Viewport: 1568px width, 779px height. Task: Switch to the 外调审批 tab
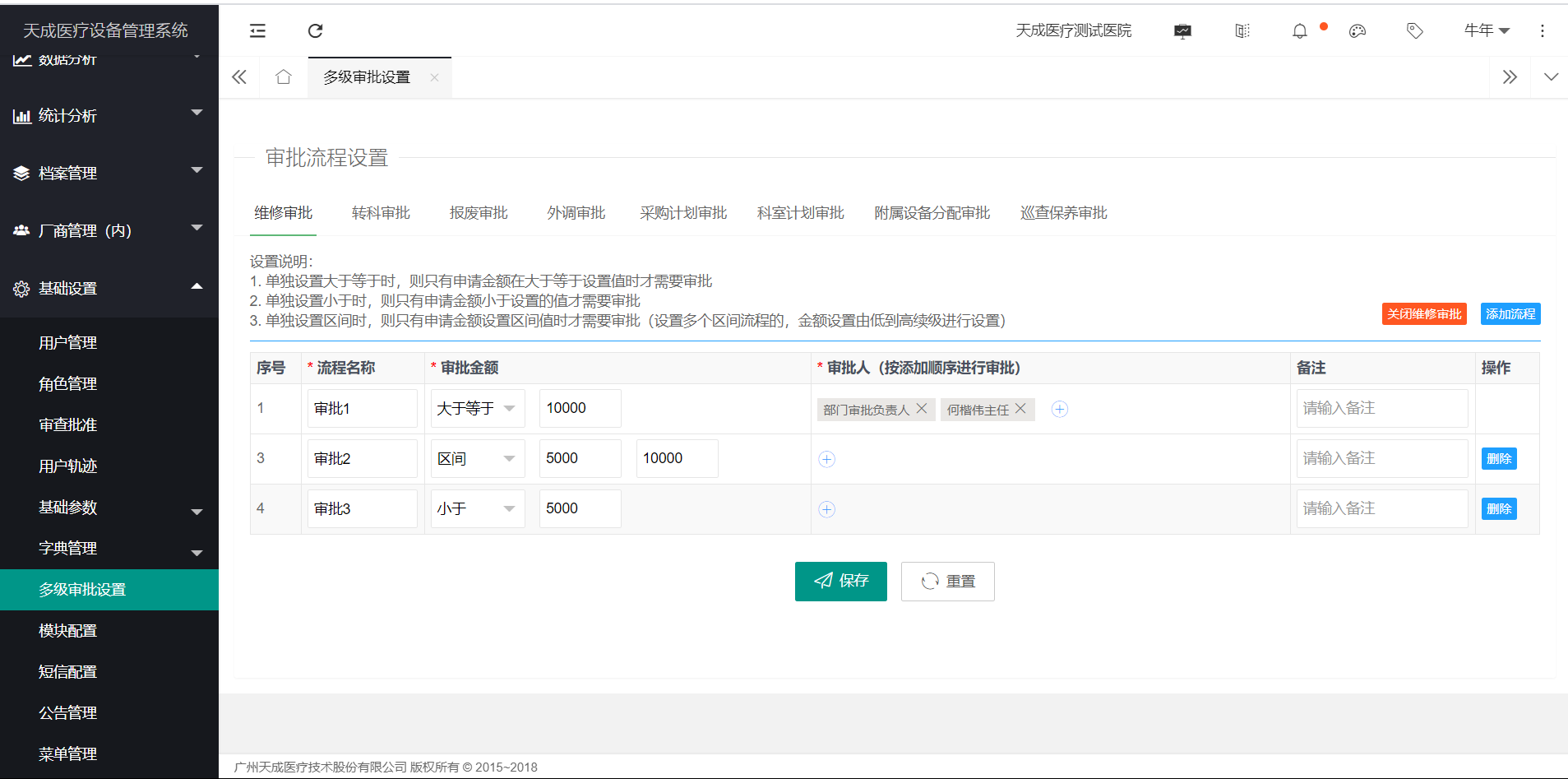576,213
